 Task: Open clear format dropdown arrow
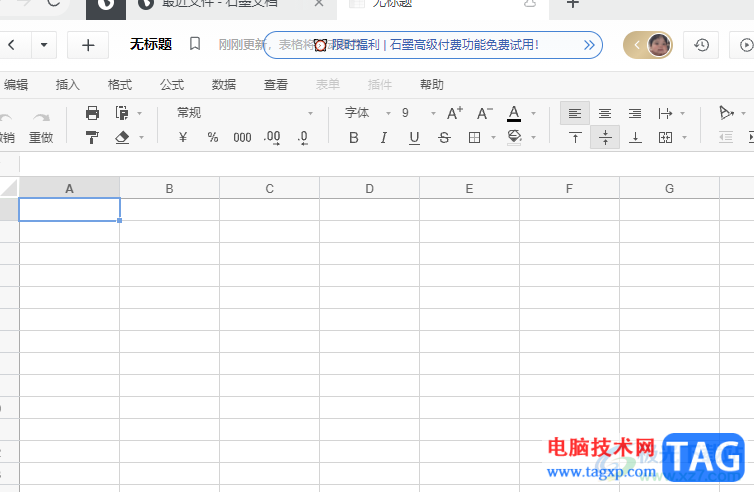click(x=141, y=138)
